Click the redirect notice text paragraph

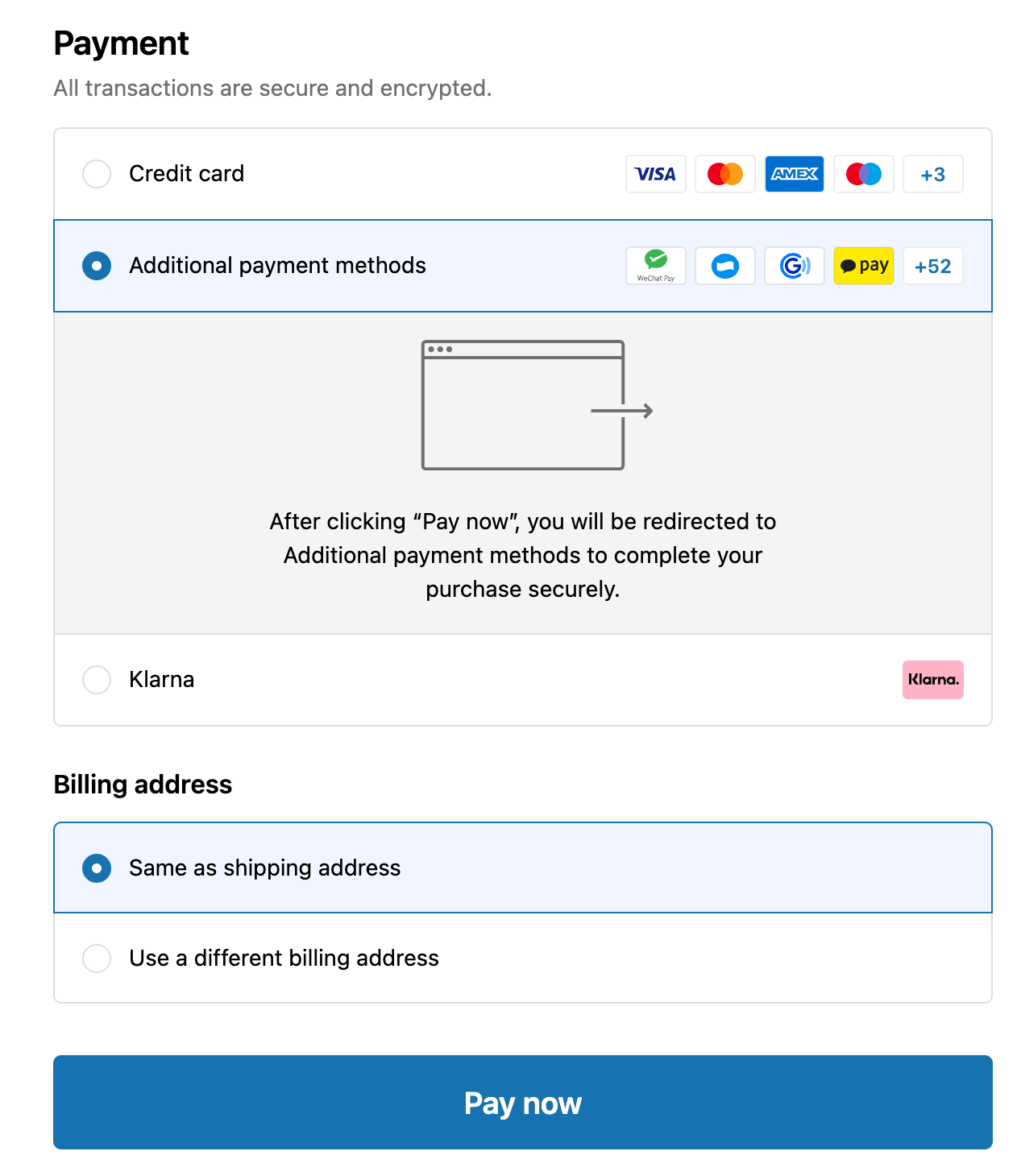[522, 556]
